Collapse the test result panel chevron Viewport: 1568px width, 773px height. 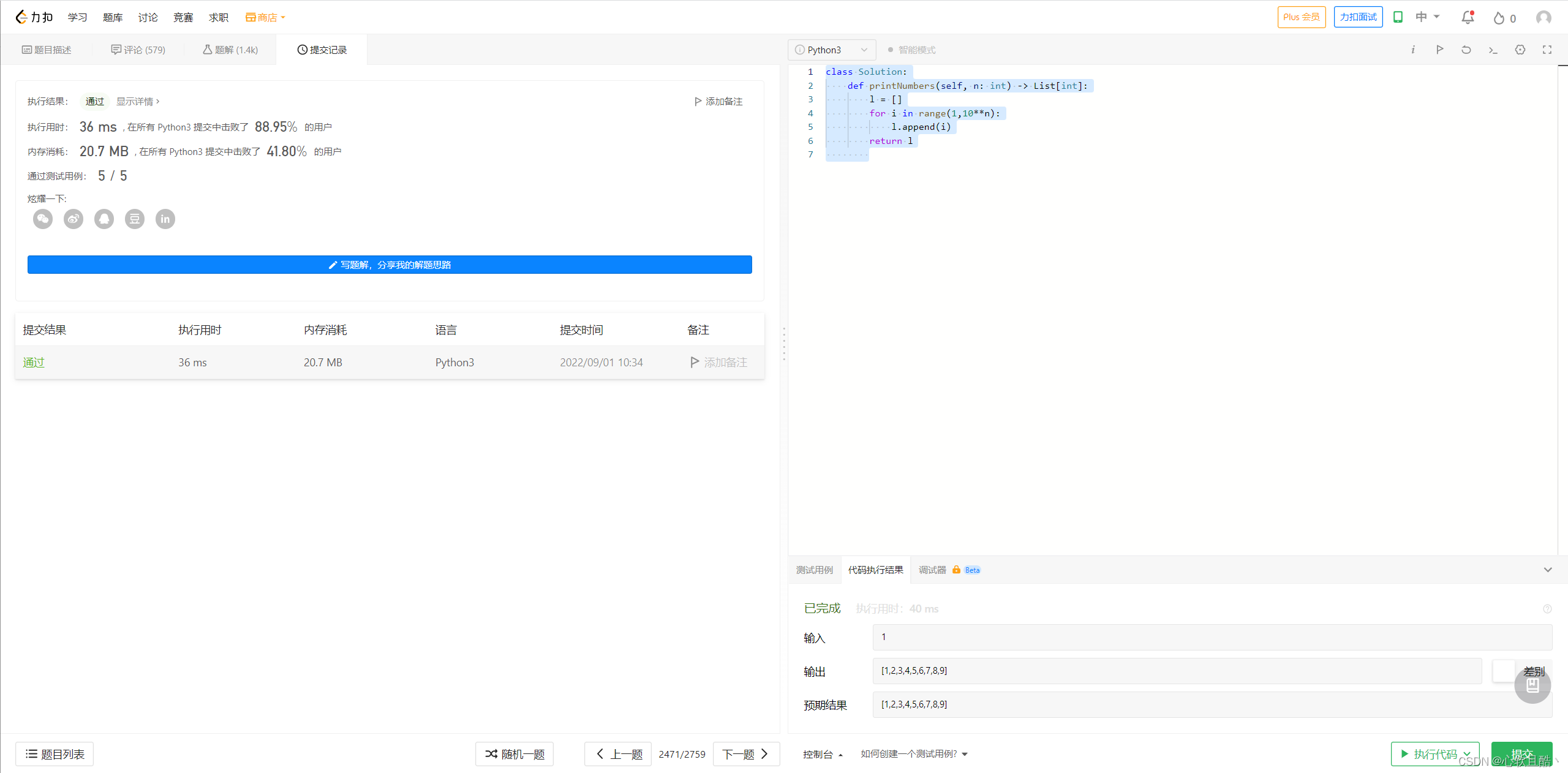(x=1548, y=570)
